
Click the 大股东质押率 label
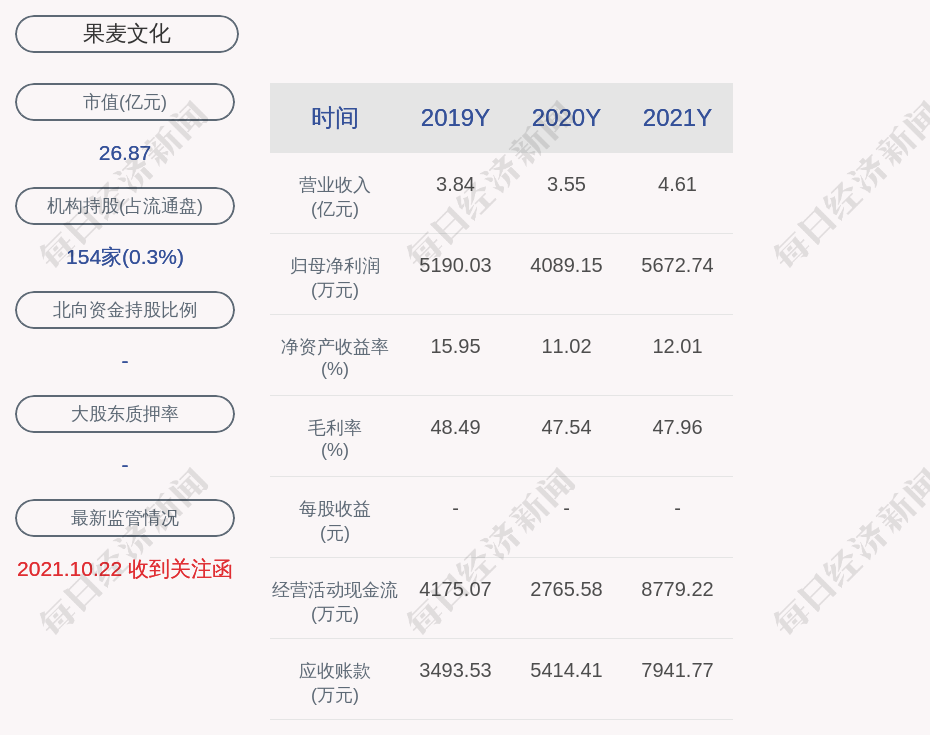tap(125, 414)
